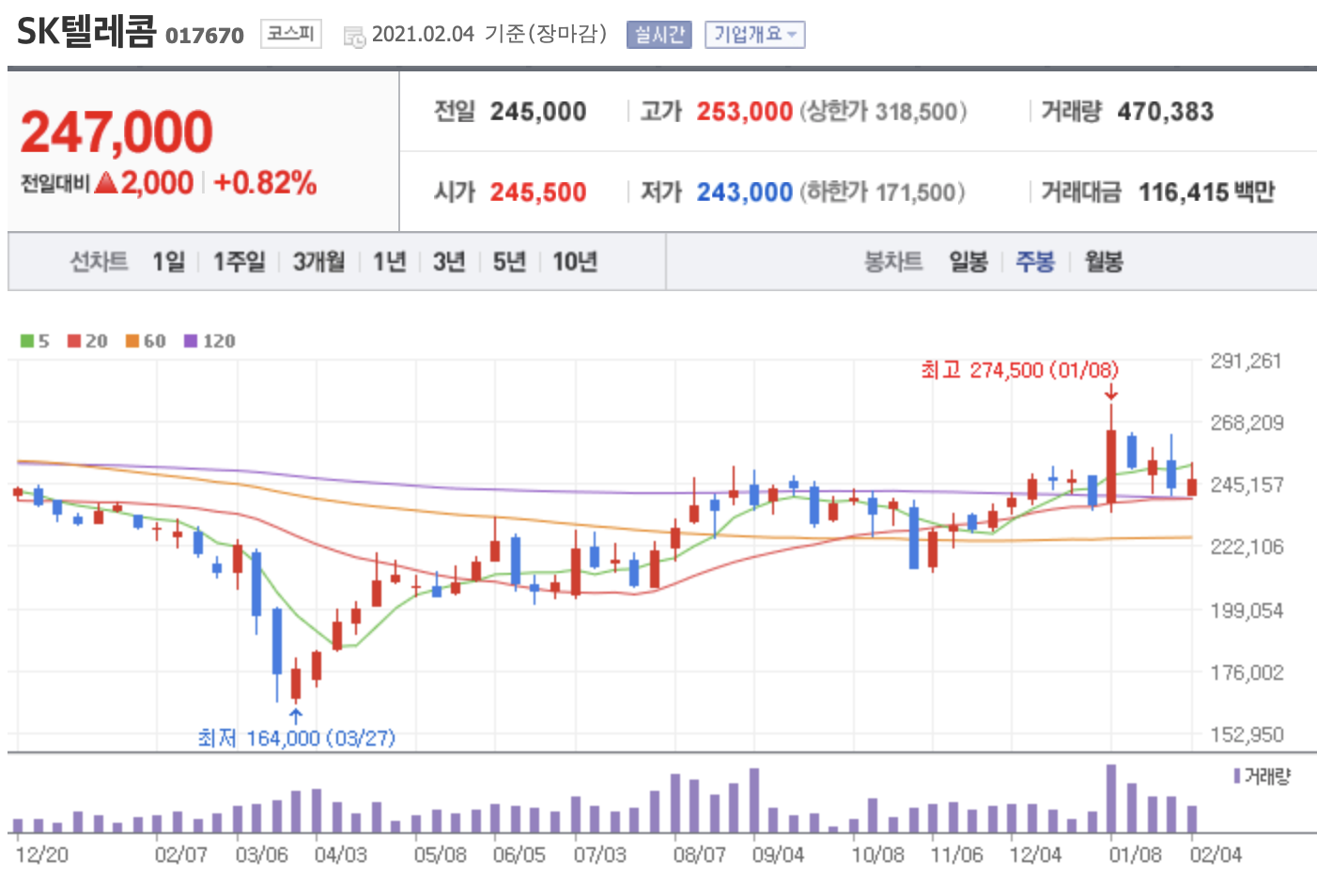The width and height of the screenshot is (1317, 896).
Task: Click the 222,106 y-axis label
Action: pyautogui.click(x=1246, y=547)
